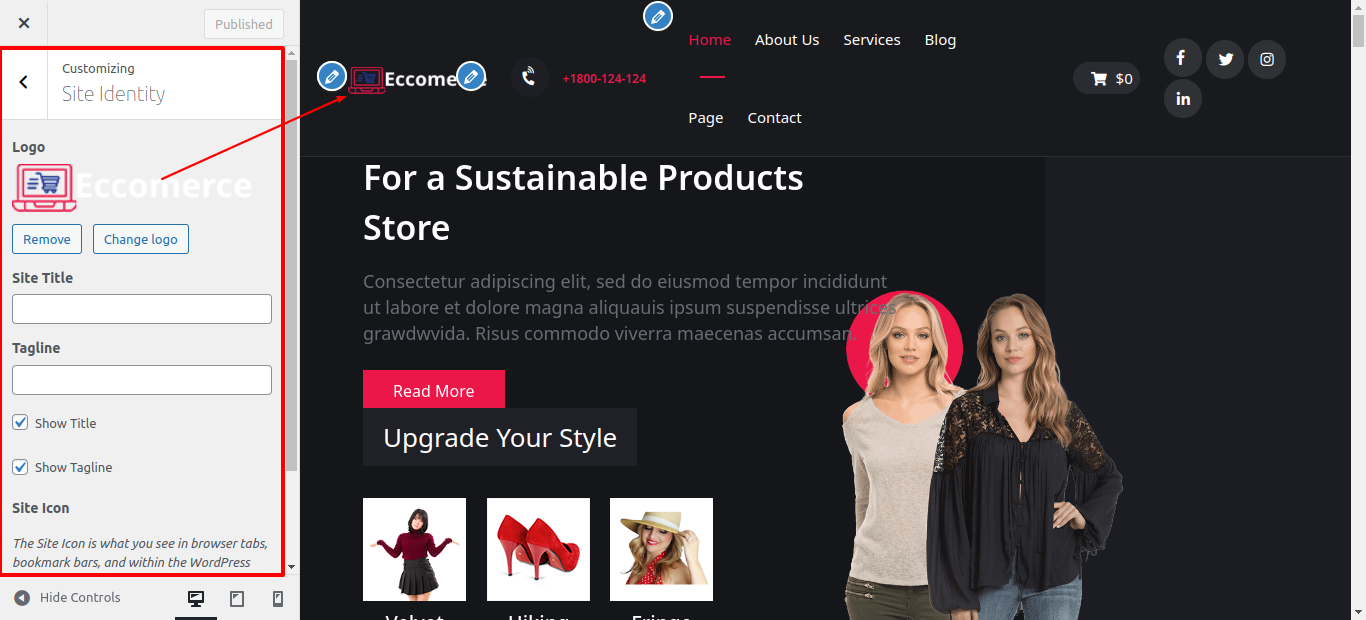Screen dimensions: 1366x620
Task: Click the phone call icon
Action: click(x=530, y=77)
